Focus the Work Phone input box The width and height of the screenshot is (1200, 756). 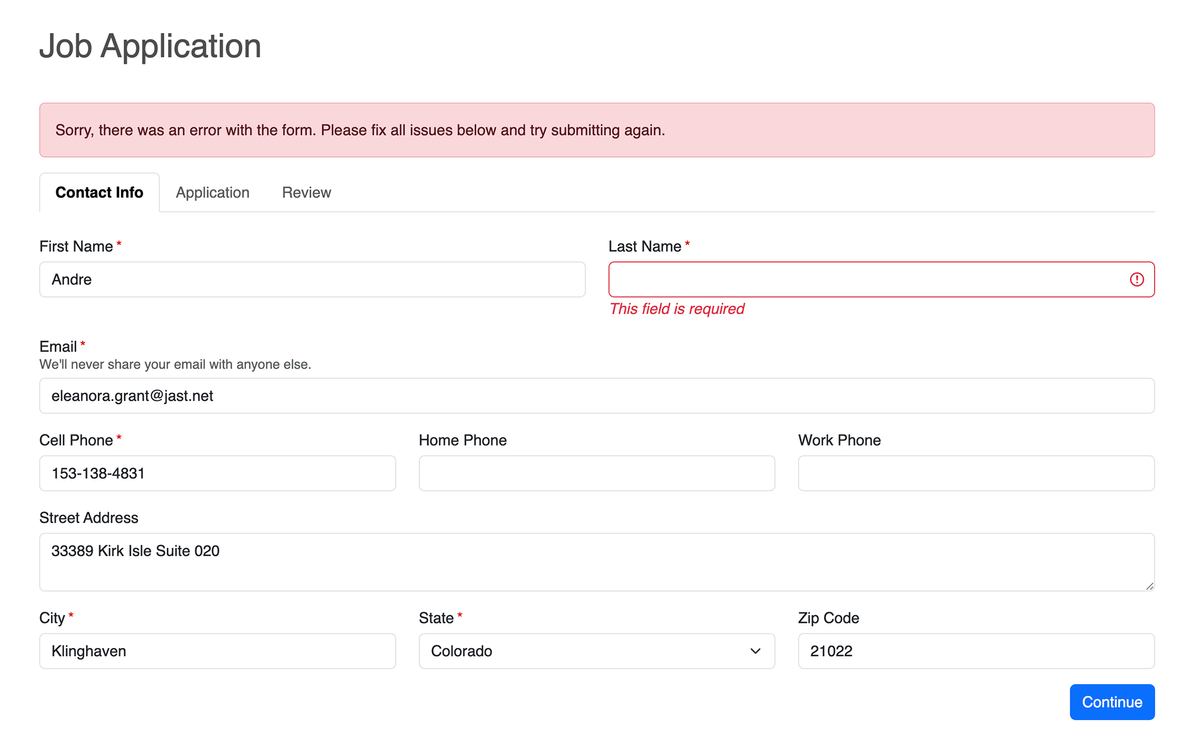click(975, 474)
